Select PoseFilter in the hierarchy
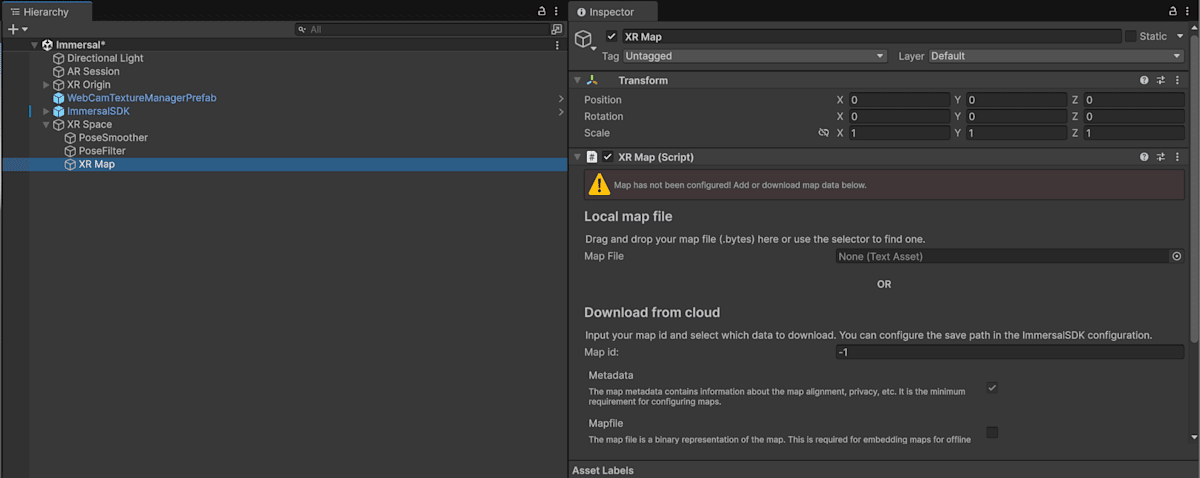This screenshot has width=1200, height=478. tap(102, 151)
